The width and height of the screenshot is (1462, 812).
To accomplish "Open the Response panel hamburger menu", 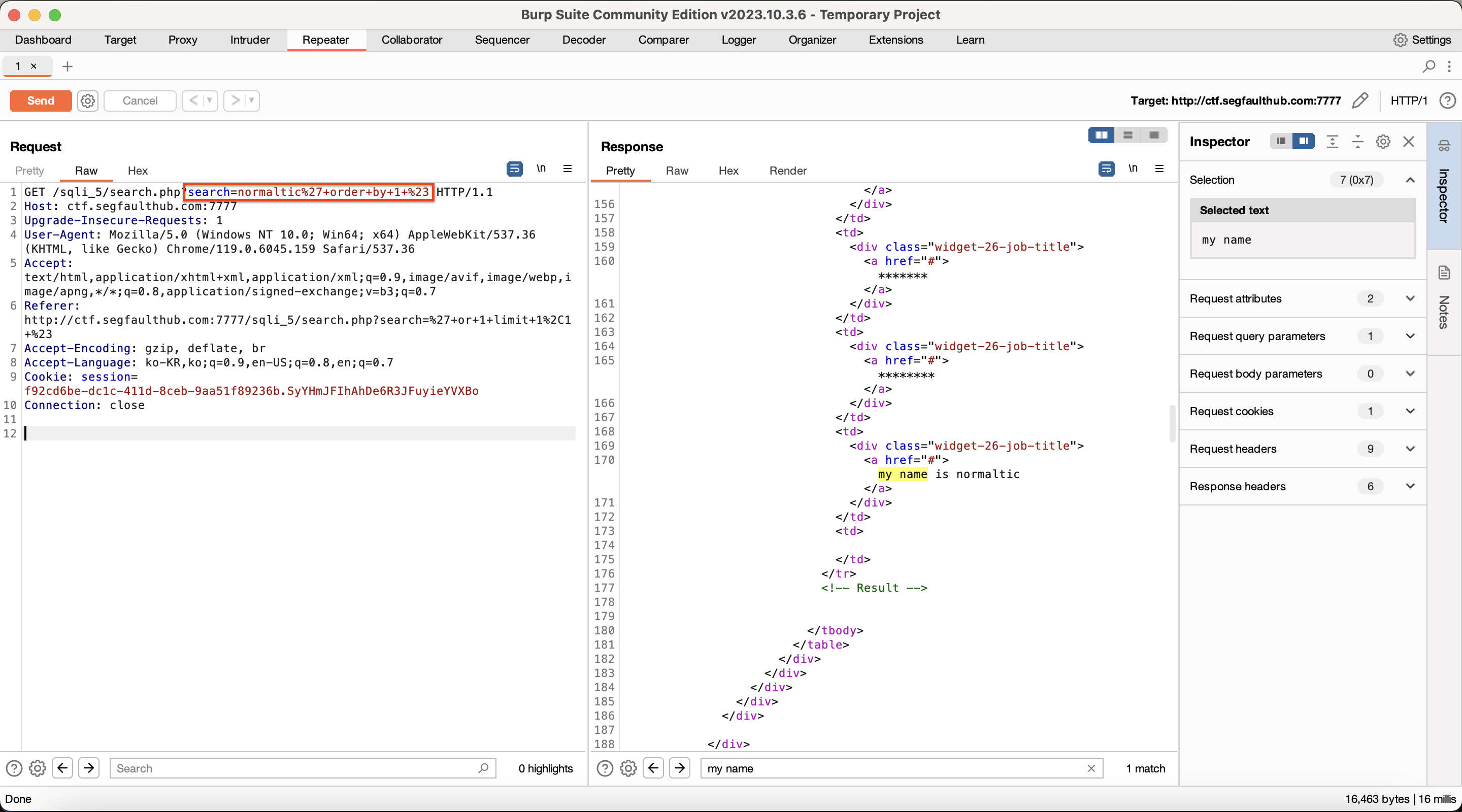I will (1159, 168).
